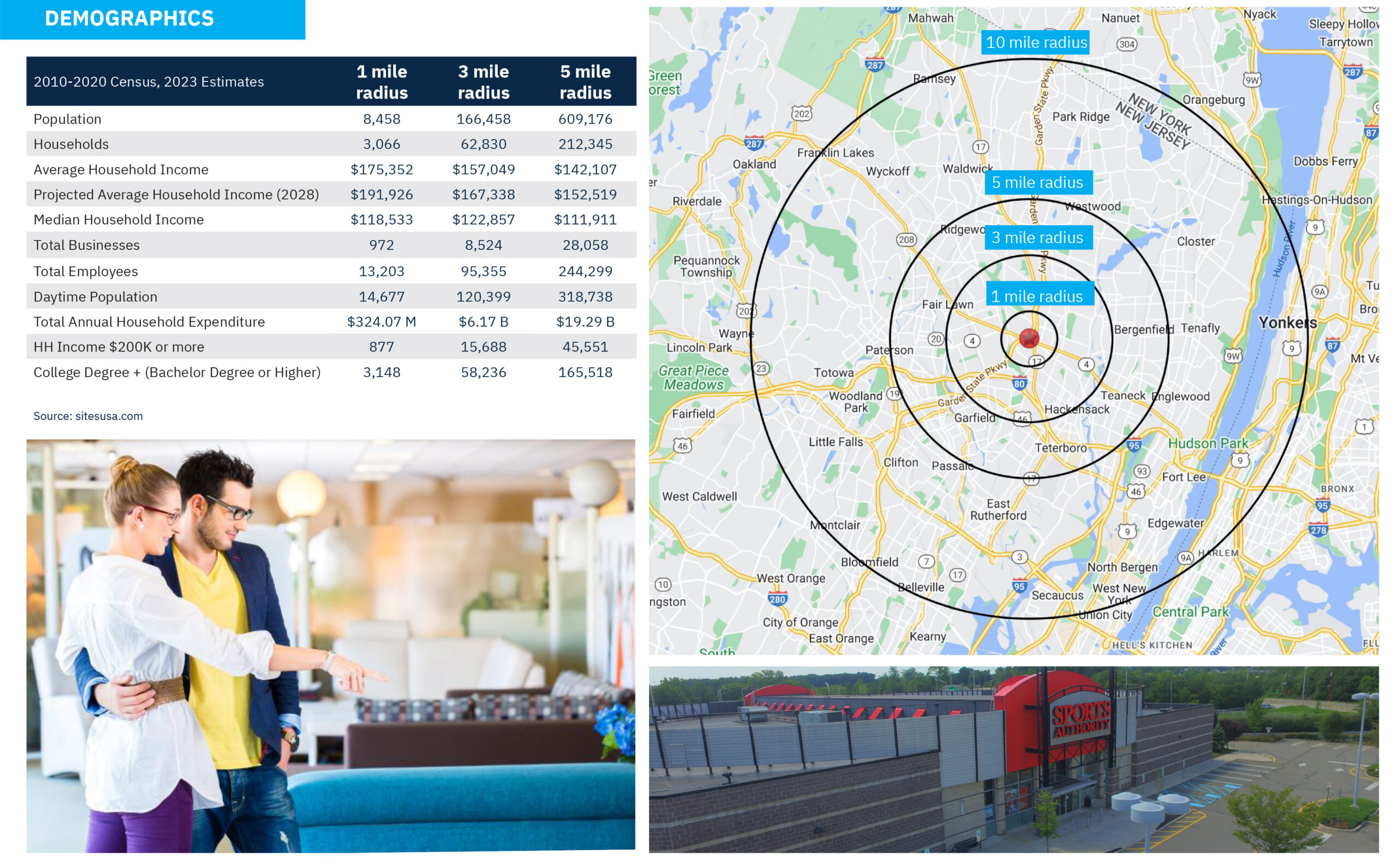Select the 10 mile radius label
The height and width of the screenshot is (867, 1400).
click(x=1036, y=43)
